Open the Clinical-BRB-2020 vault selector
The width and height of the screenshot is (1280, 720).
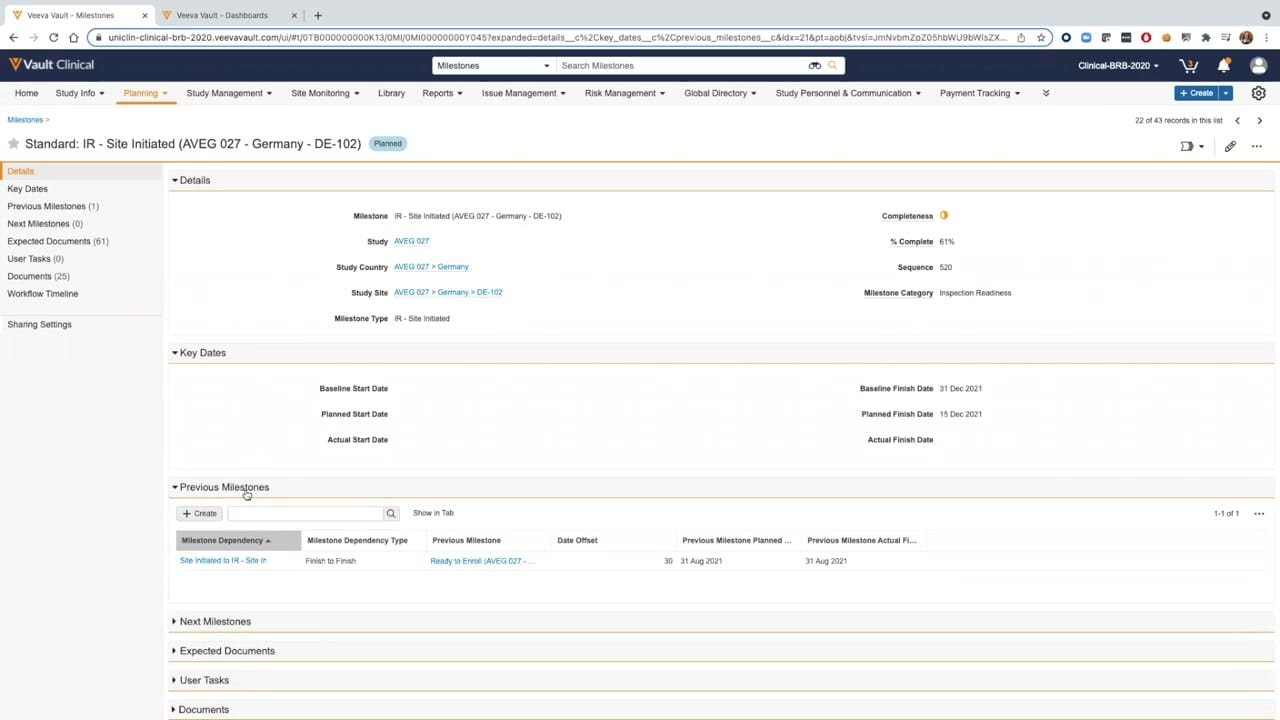(1118, 65)
